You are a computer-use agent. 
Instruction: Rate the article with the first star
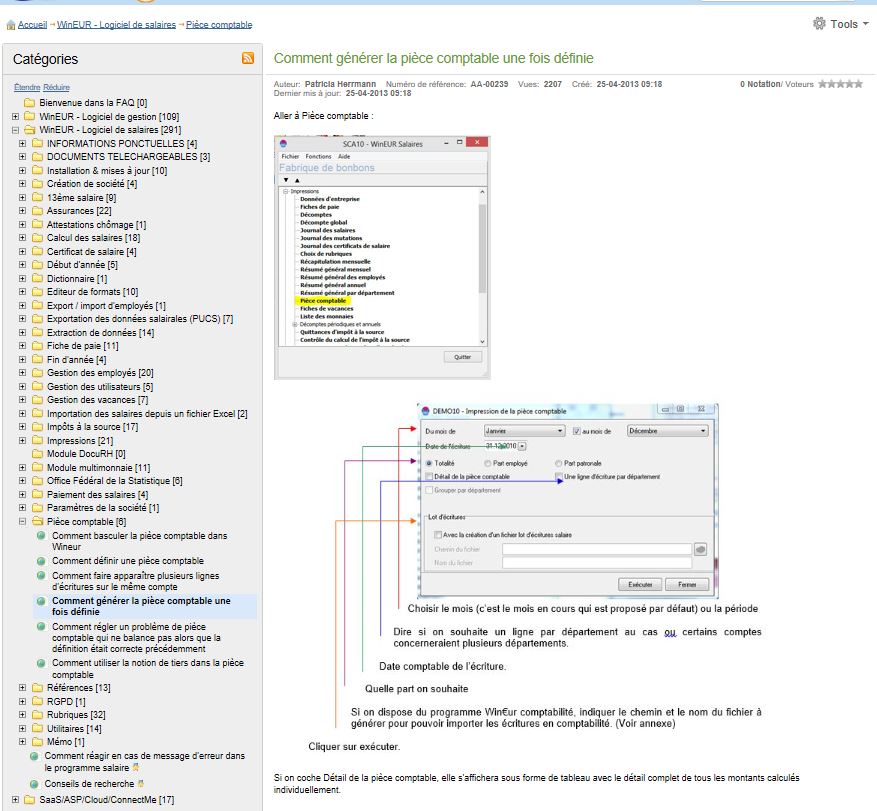823,84
